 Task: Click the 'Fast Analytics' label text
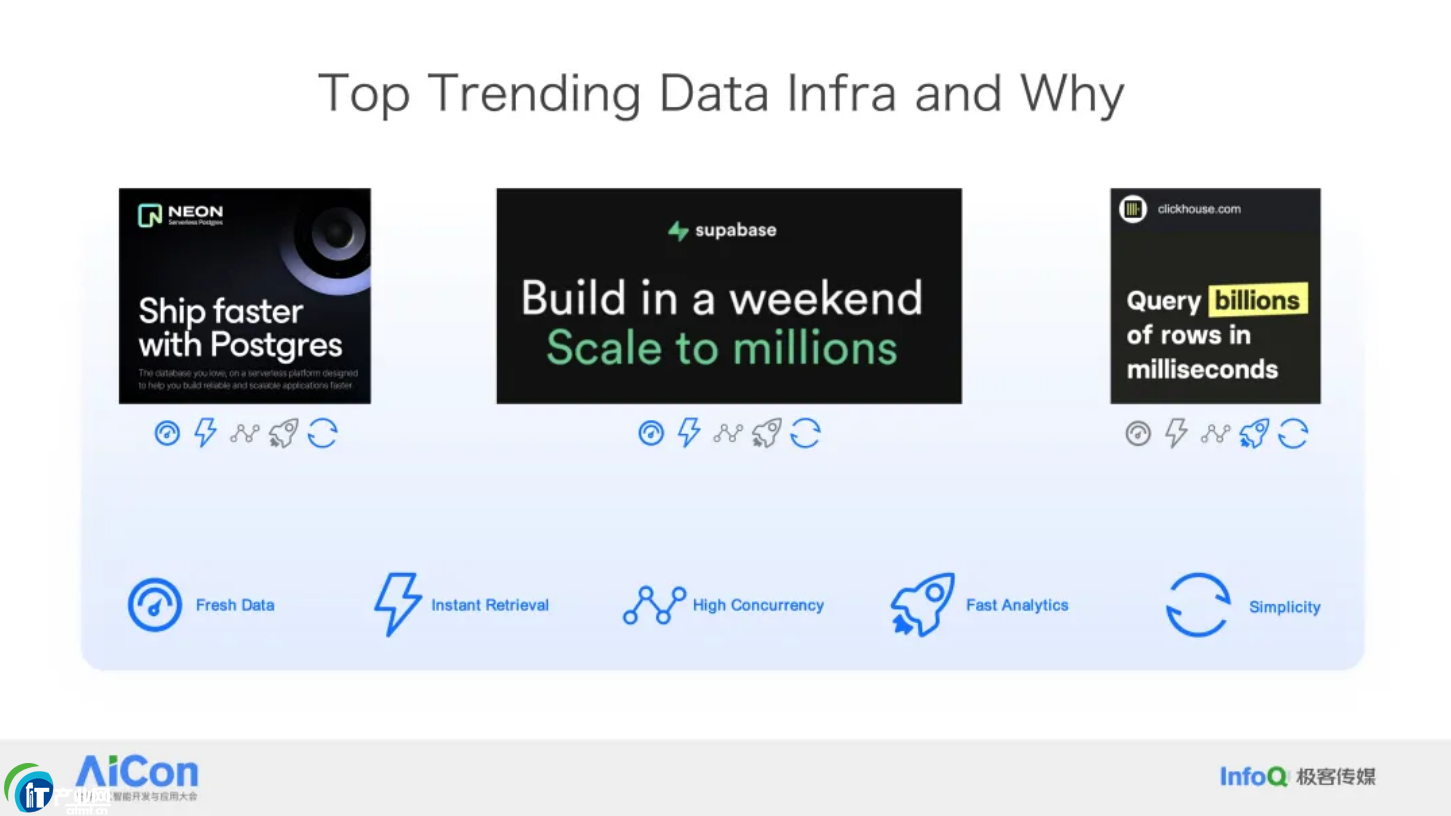click(x=1017, y=605)
